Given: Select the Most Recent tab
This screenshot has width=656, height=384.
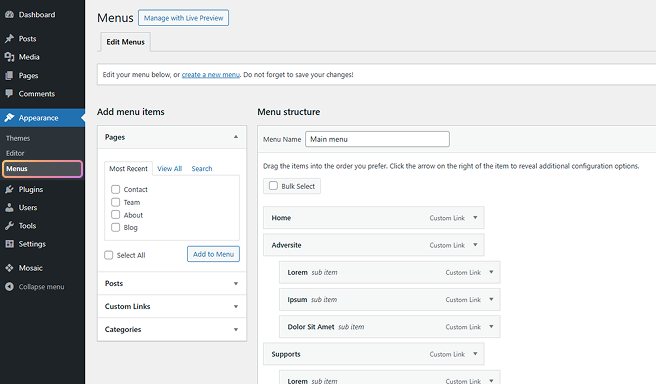Looking at the screenshot, I should [x=128, y=169].
